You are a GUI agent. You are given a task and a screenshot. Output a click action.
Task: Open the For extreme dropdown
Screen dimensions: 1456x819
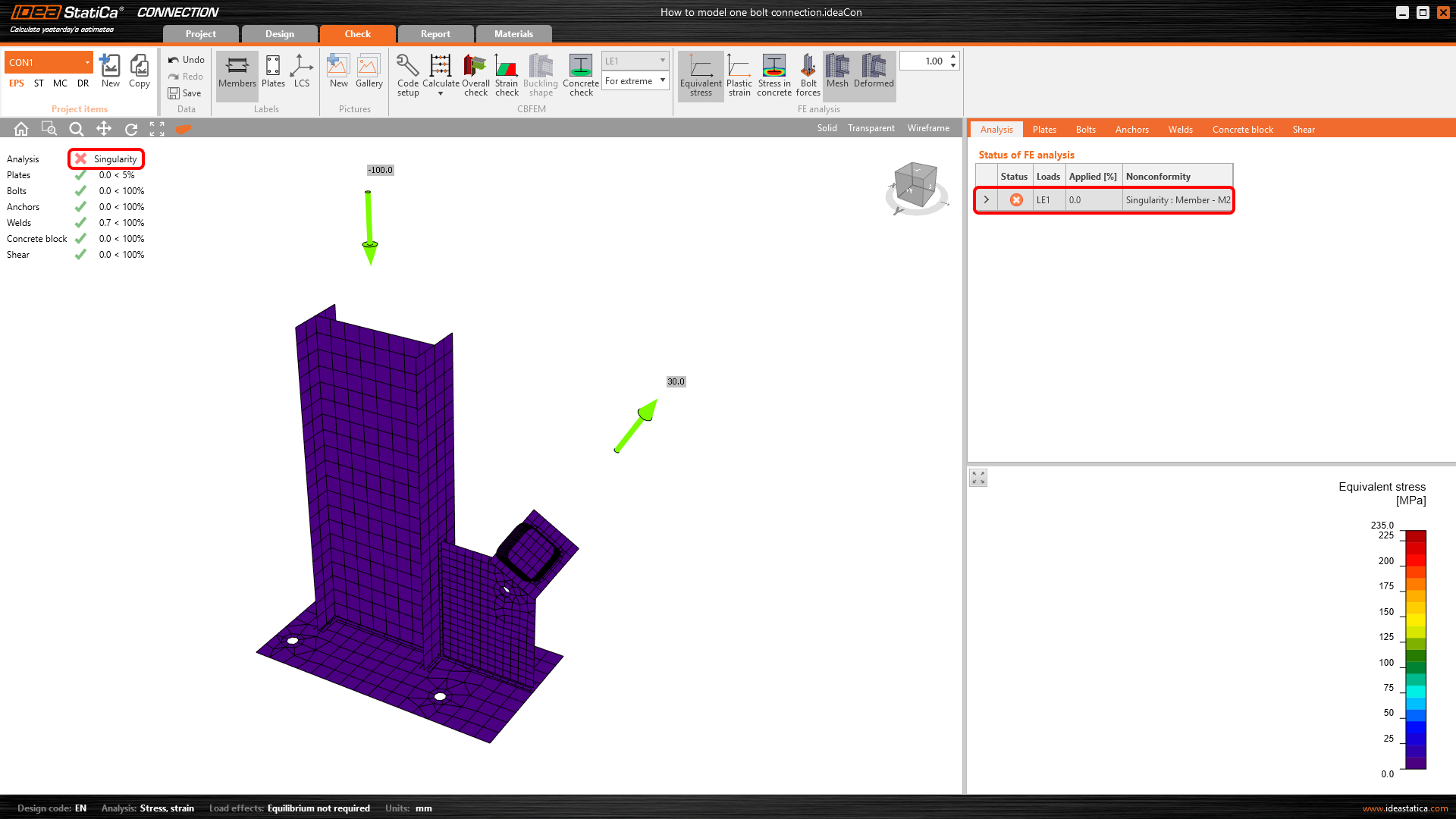(635, 81)
